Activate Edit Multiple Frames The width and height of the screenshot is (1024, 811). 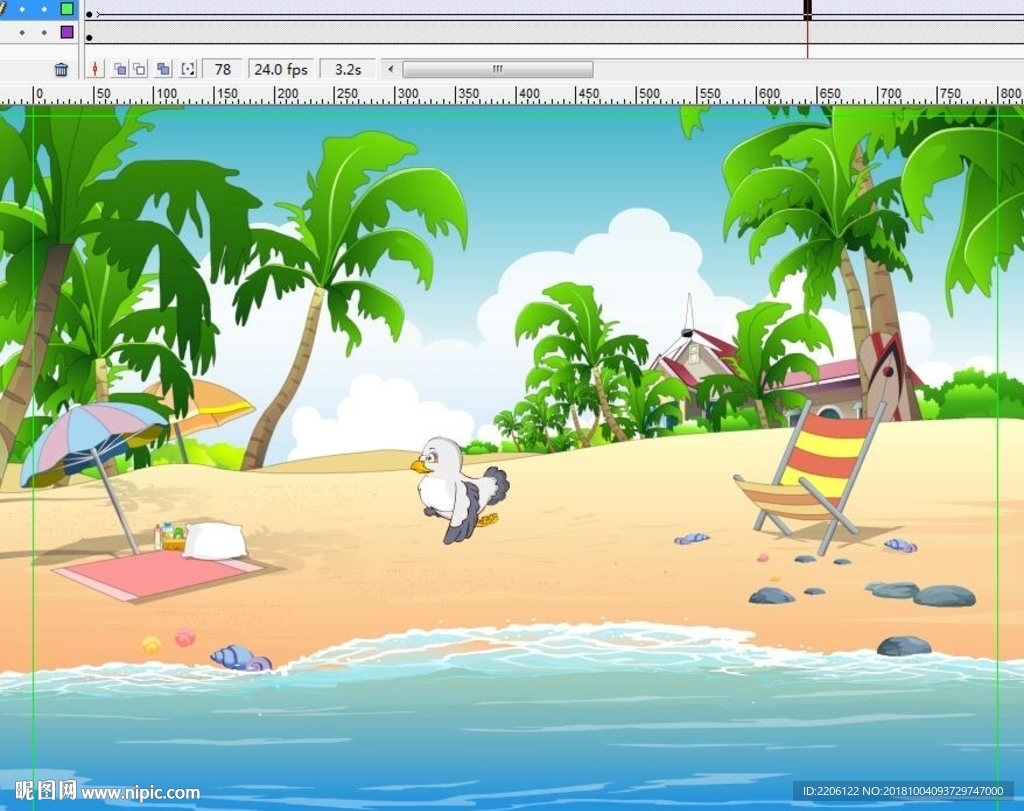tap(163, 69)
